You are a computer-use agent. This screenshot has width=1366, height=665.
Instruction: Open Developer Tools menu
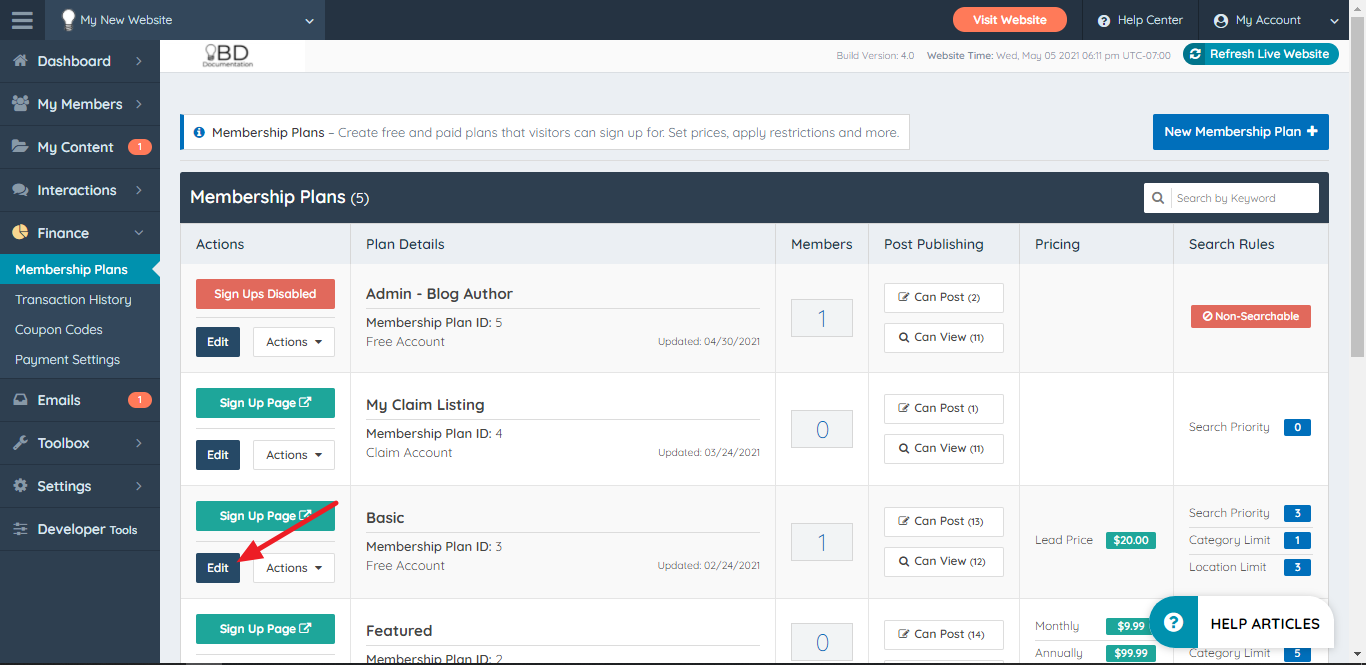pyautogui.click(x=80, y=529)
